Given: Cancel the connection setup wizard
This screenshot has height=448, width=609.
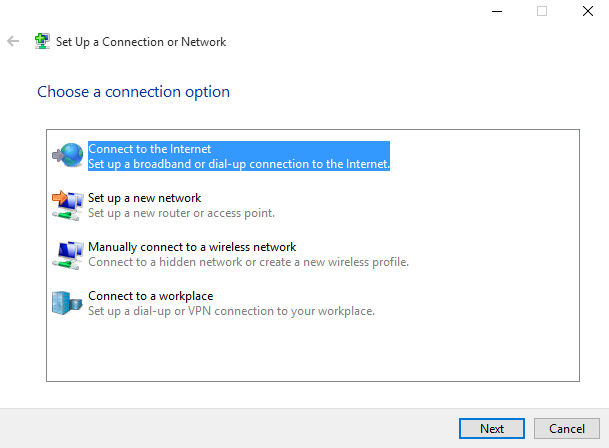Looking at the screenshot, I should point(567,429).
